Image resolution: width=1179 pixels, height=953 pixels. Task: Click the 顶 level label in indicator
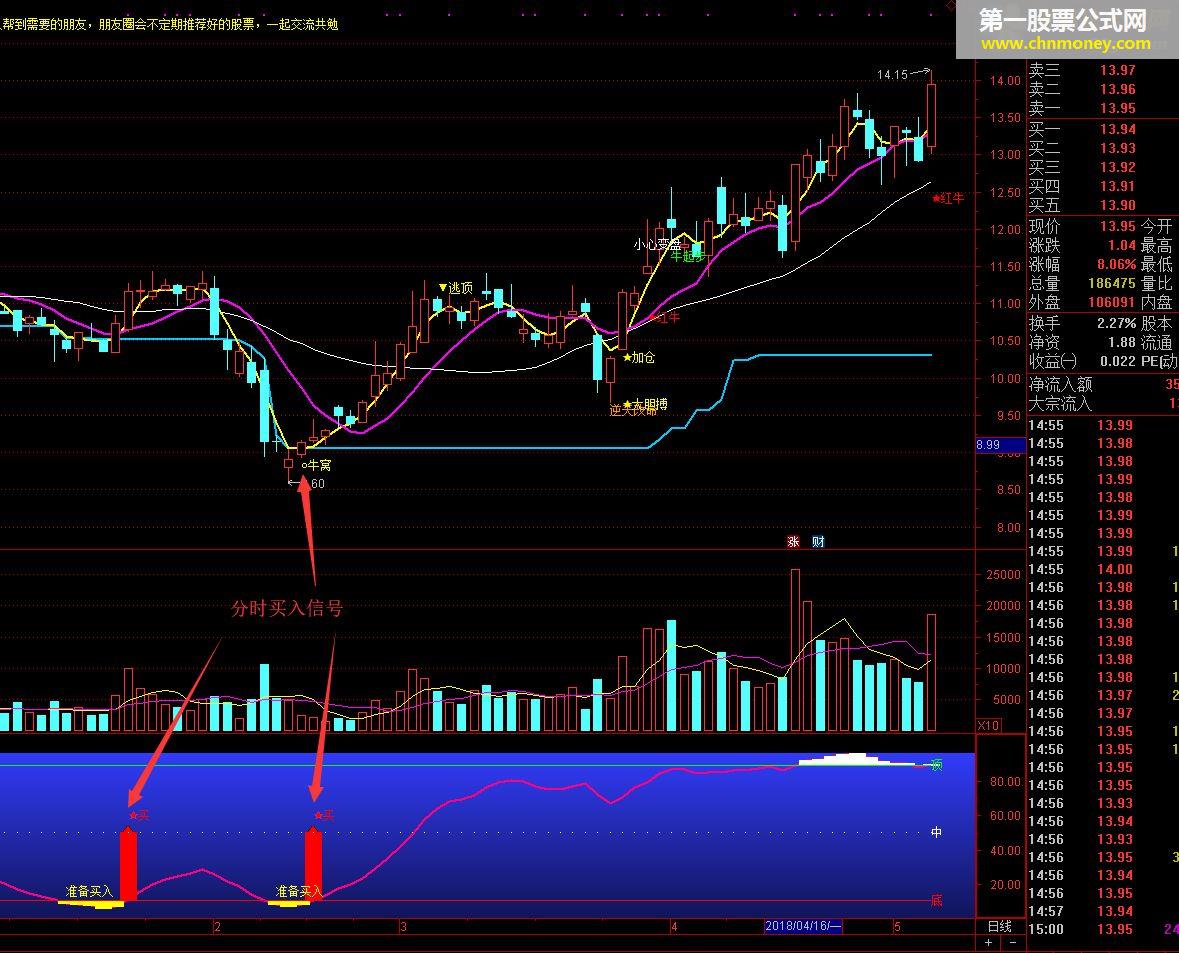(937, 765)
